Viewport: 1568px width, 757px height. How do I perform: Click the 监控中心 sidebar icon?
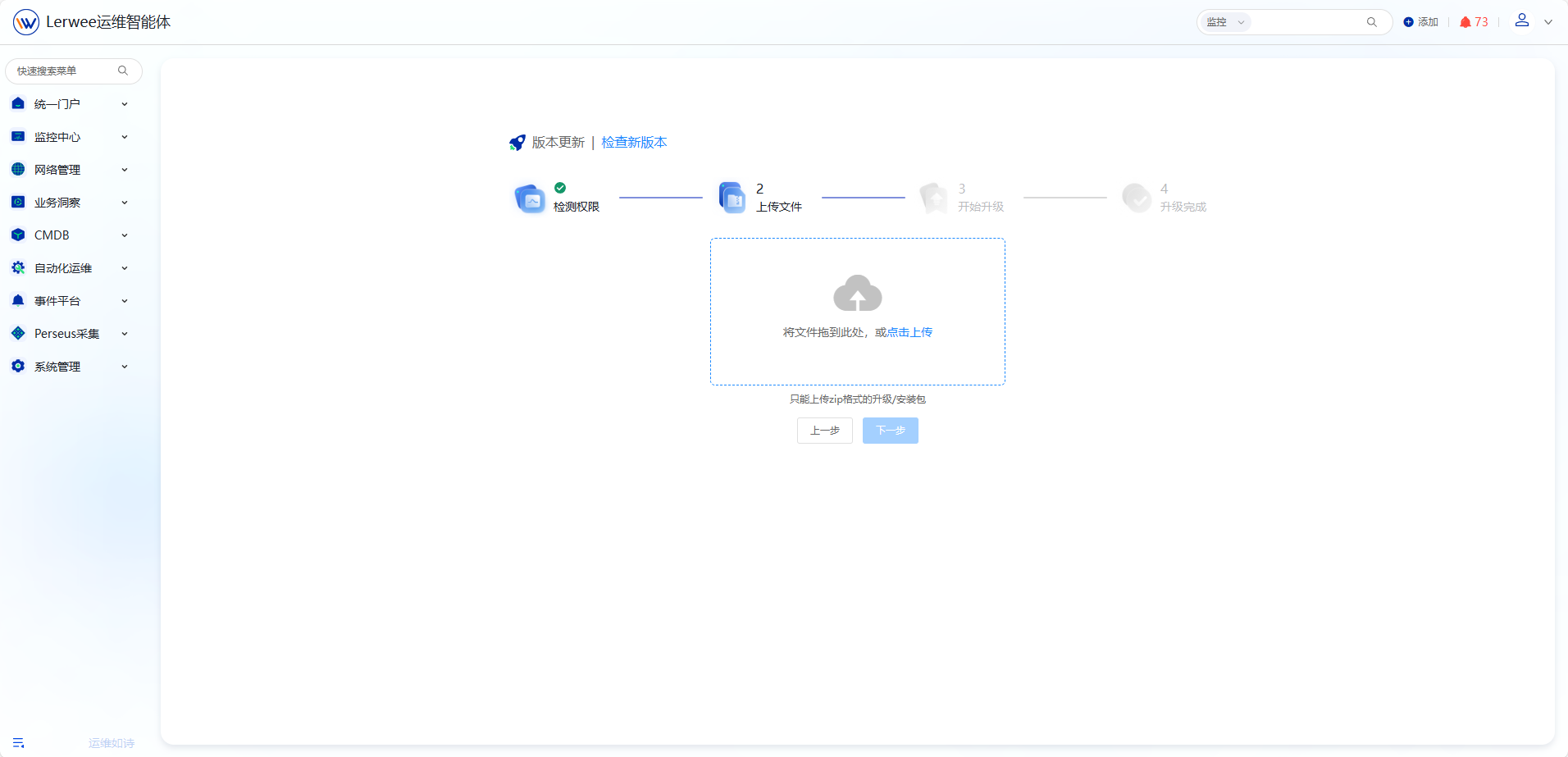tap(18, 136)
